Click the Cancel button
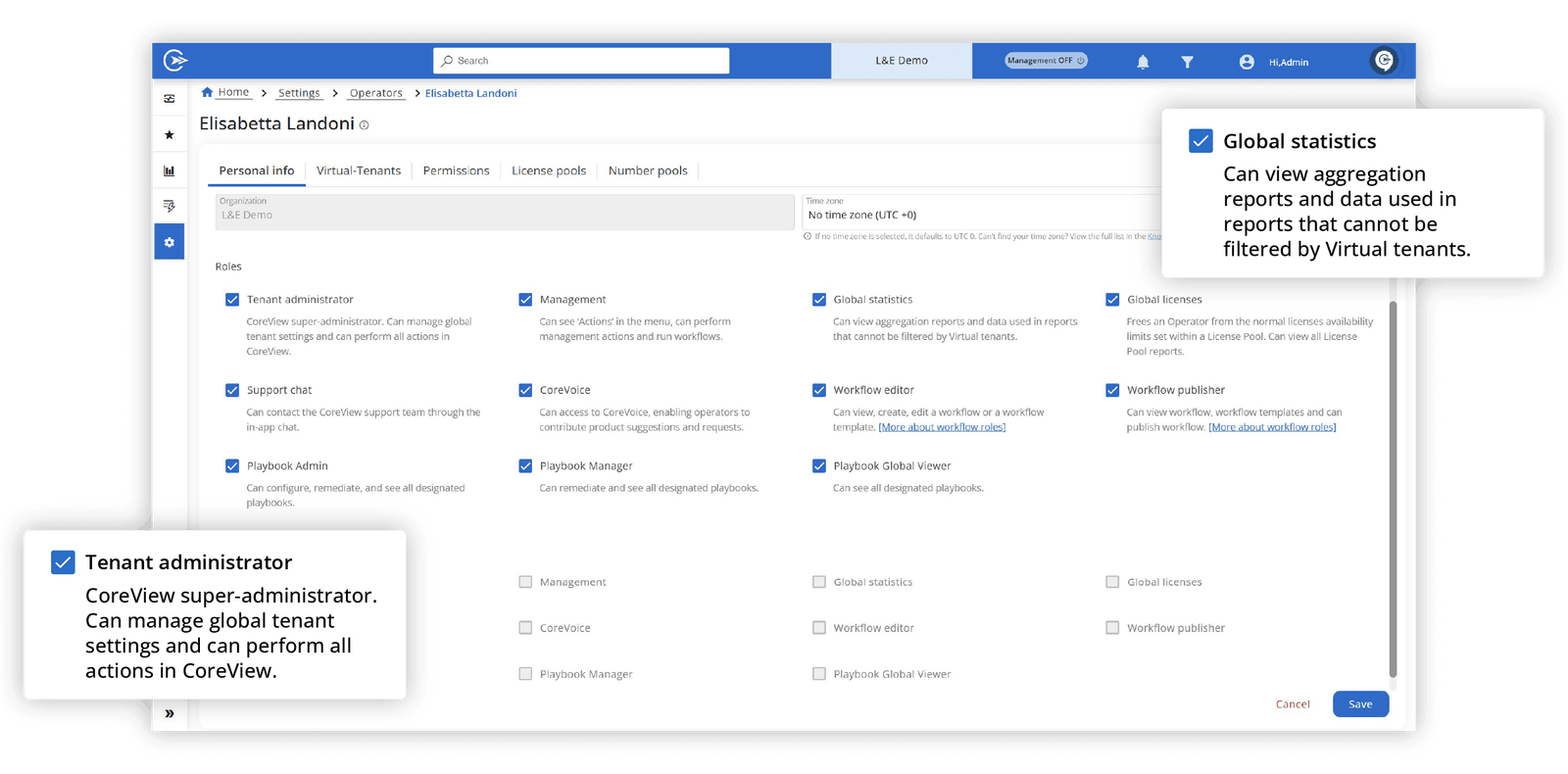The height and width of the screenshot is (774, 1568). coord(1293,704)
